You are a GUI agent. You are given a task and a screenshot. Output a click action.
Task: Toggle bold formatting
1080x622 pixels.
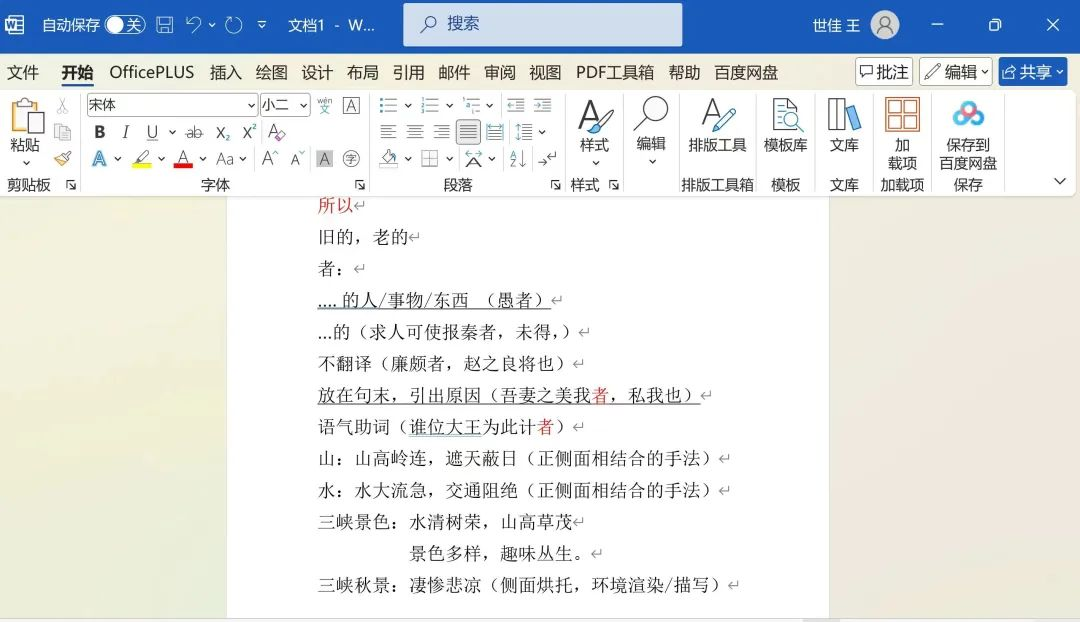pyautogui.click(x=99, y=133)
